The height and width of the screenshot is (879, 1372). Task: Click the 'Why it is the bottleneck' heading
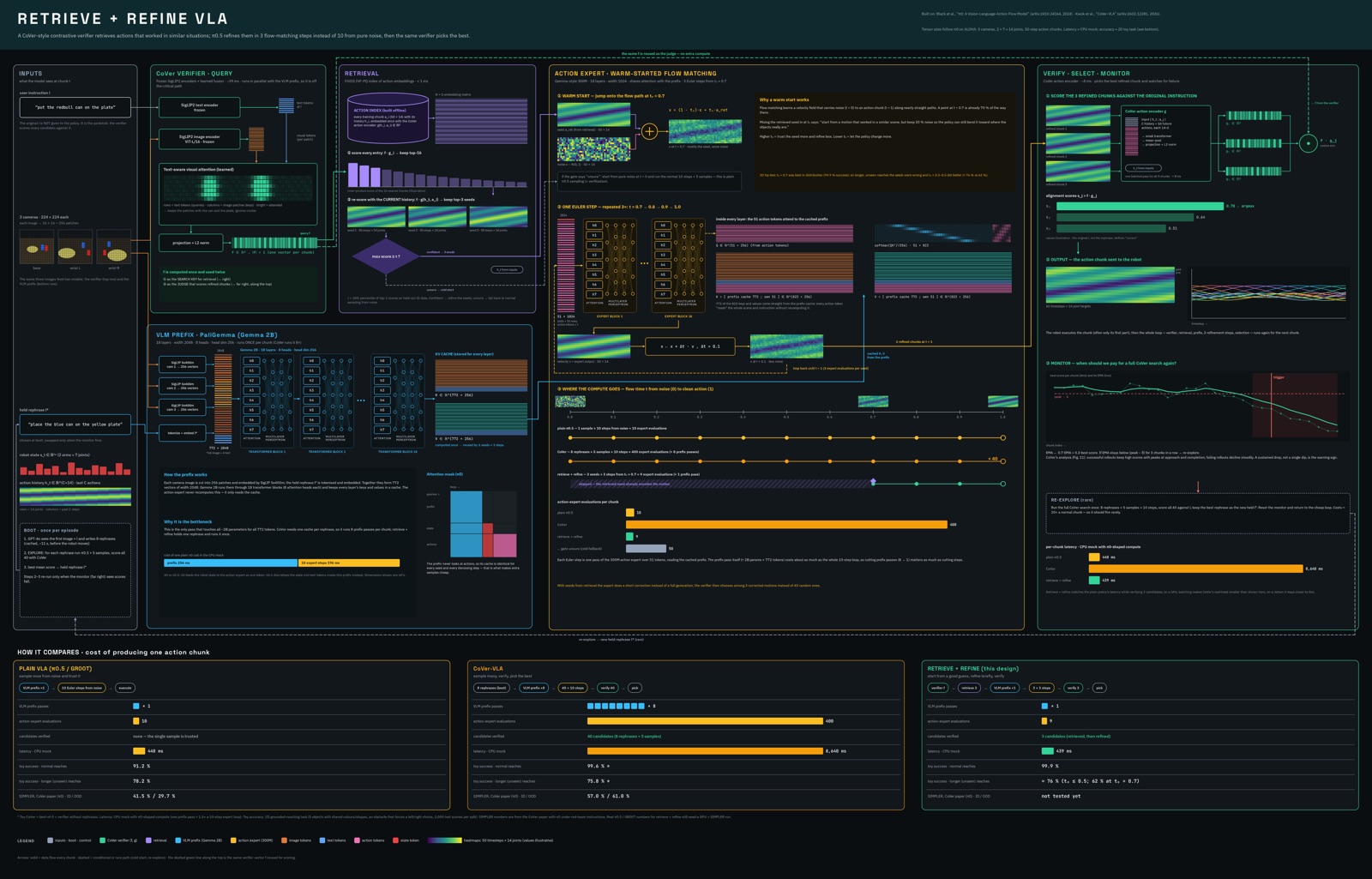click(188, 521)
